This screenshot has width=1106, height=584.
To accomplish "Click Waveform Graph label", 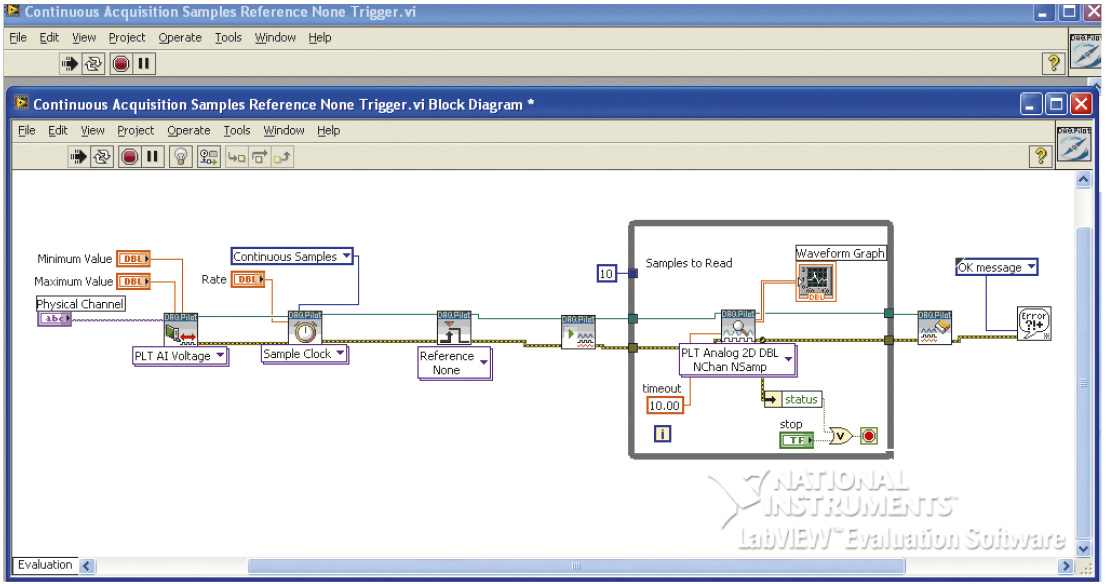I will [840, 253].
